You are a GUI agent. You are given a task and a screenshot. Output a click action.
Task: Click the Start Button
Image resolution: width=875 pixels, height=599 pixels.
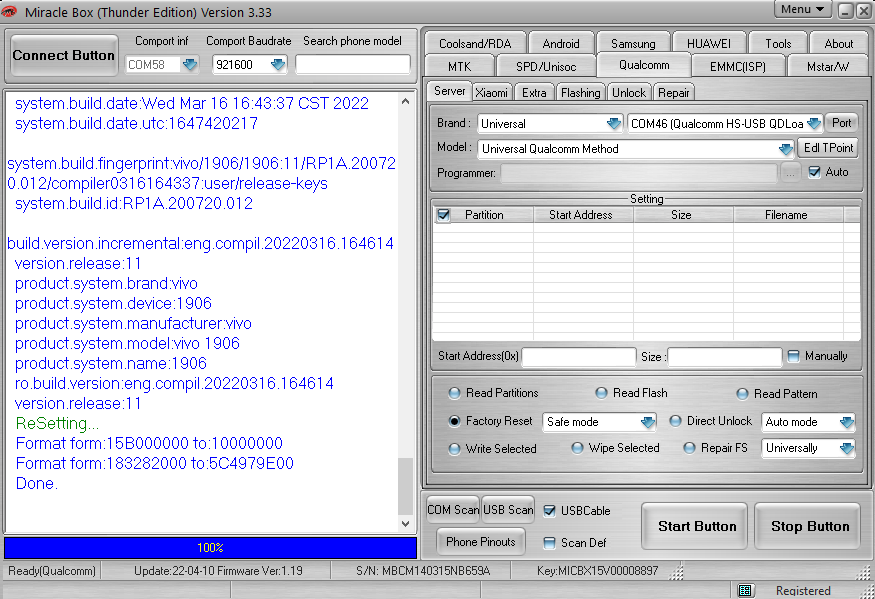(696, 526)
